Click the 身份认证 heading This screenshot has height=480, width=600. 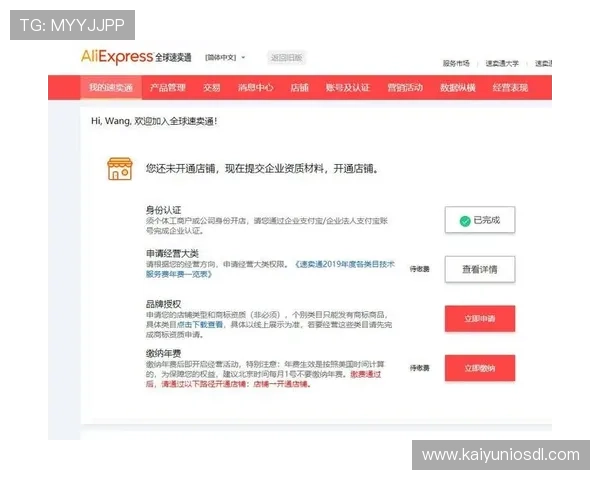[163, 210]
